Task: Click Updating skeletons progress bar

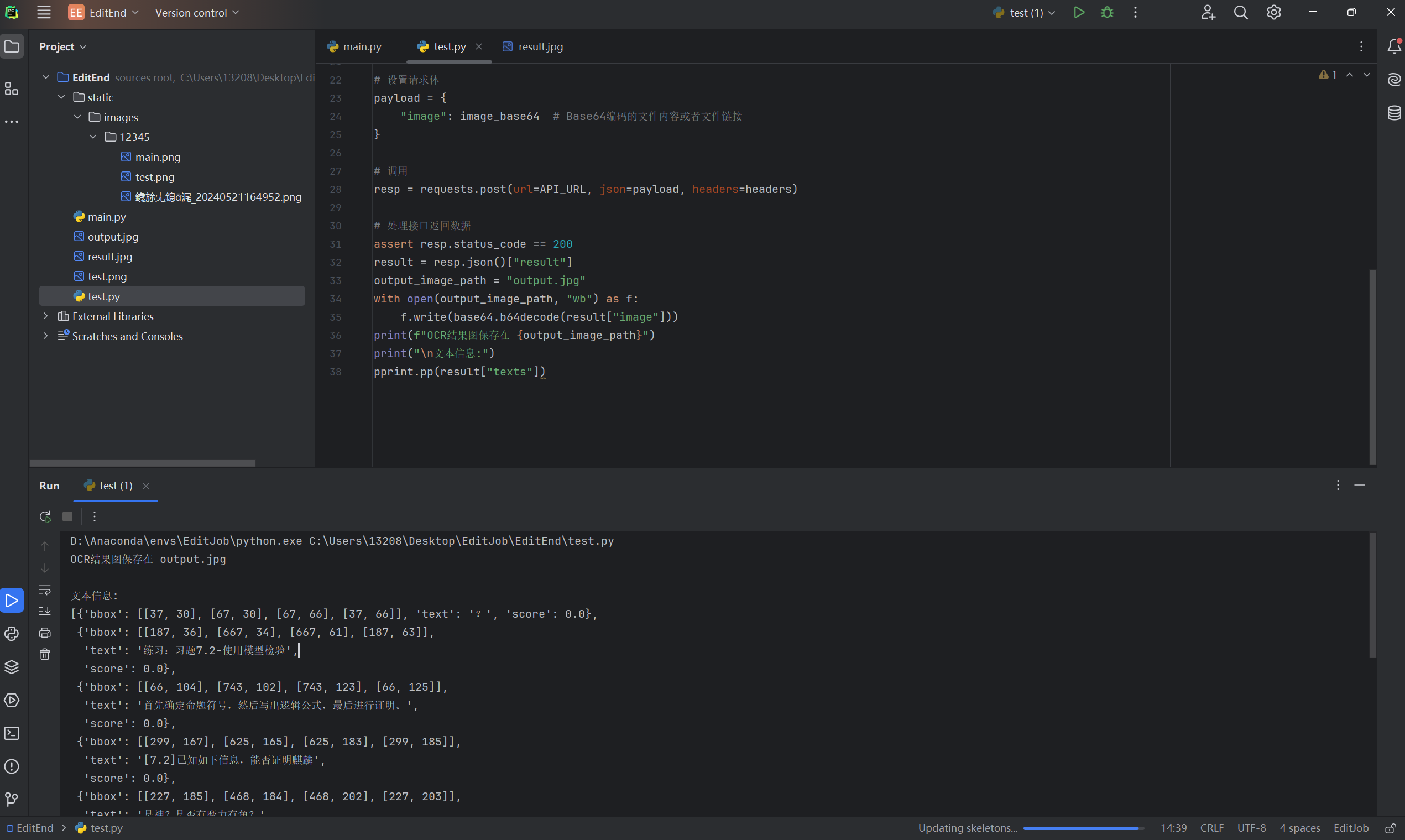Action: [1083, 829]
